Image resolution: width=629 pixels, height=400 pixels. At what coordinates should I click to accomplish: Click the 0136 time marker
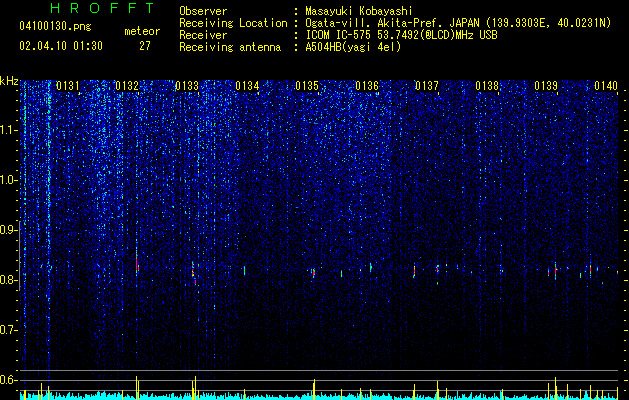pyautogui.click(x=367, y=85)
